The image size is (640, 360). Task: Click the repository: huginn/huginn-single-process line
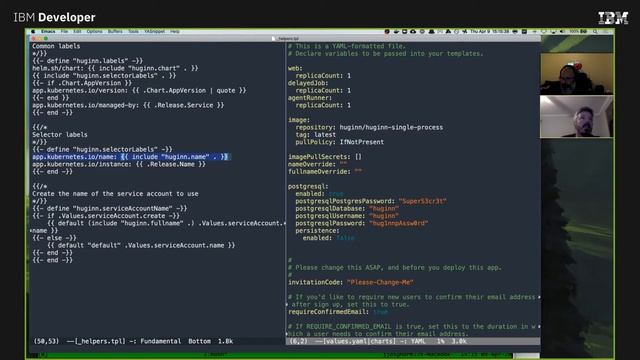tap(369, 127)
